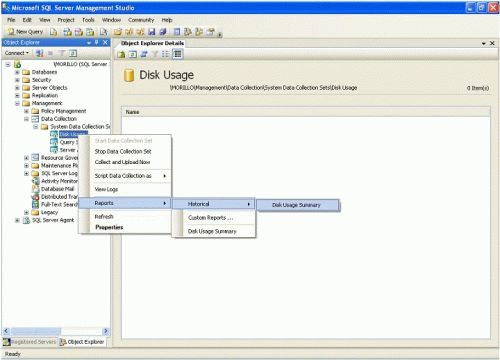Screen dimensions: 500x360
Task: Choose Collect and Upload Now
Action: pyautogui.click(x=125, y=162)
